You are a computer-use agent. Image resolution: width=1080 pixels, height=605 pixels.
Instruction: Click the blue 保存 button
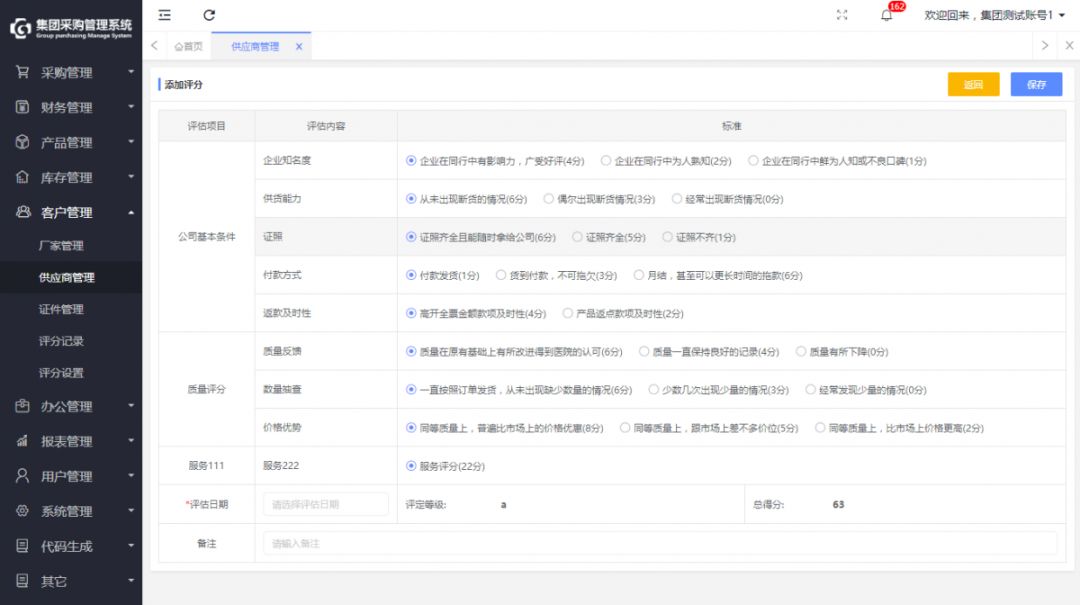1037,84
